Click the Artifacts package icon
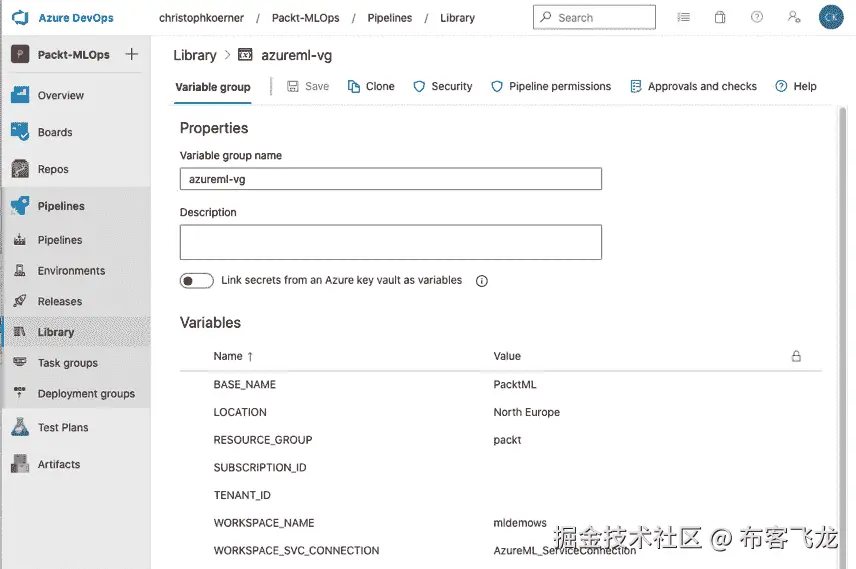This screenshot has height=569, width=856. pos(20,464)
